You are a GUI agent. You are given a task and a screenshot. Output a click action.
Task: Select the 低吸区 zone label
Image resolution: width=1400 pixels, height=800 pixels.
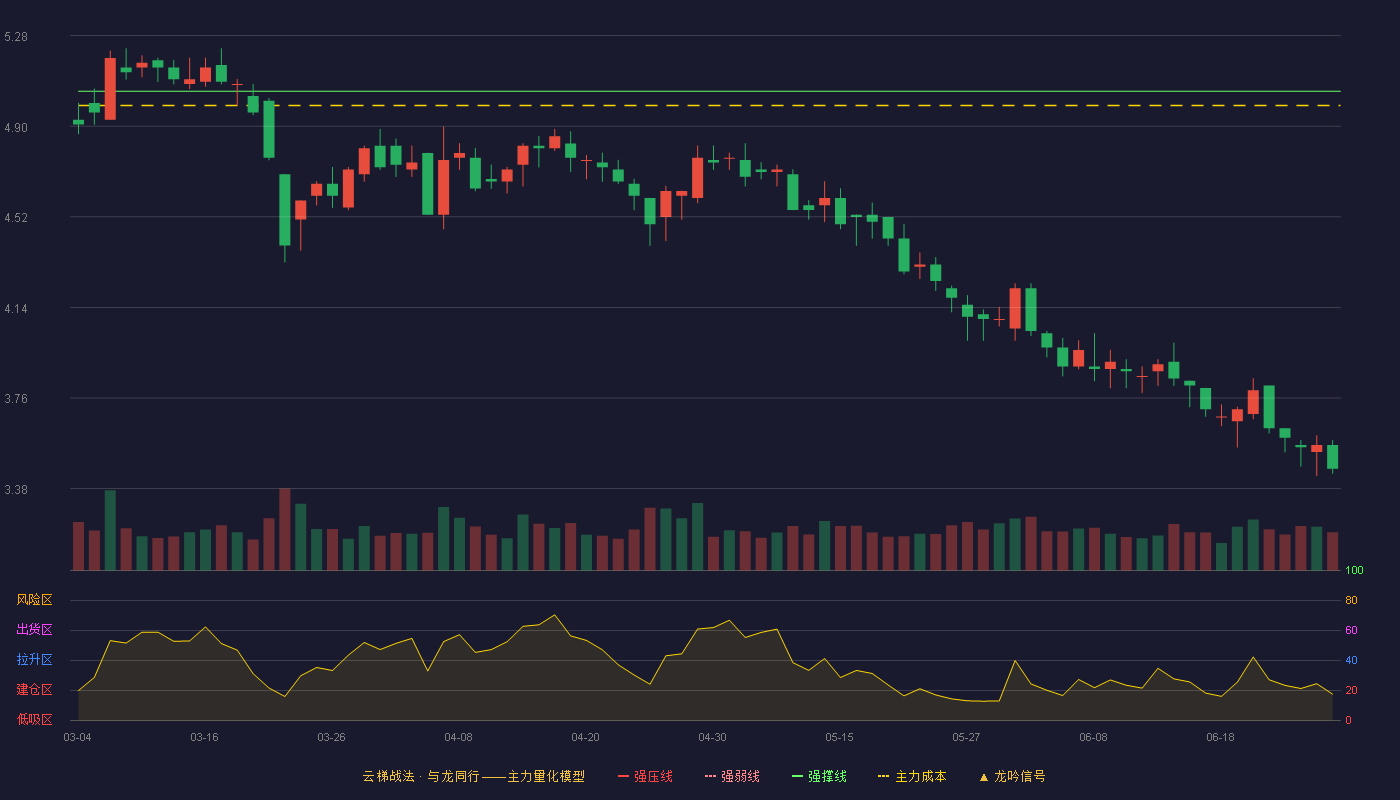pos(34,719)
